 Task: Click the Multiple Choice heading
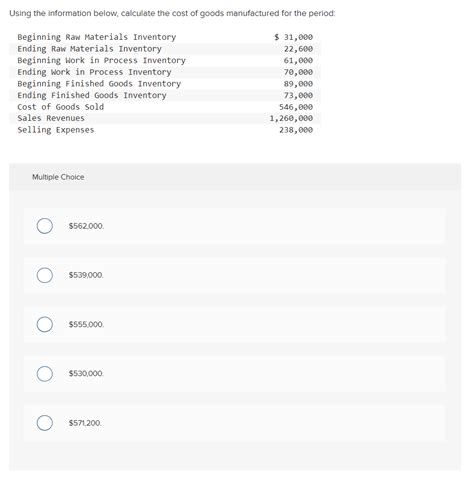(x=58, y=177)
